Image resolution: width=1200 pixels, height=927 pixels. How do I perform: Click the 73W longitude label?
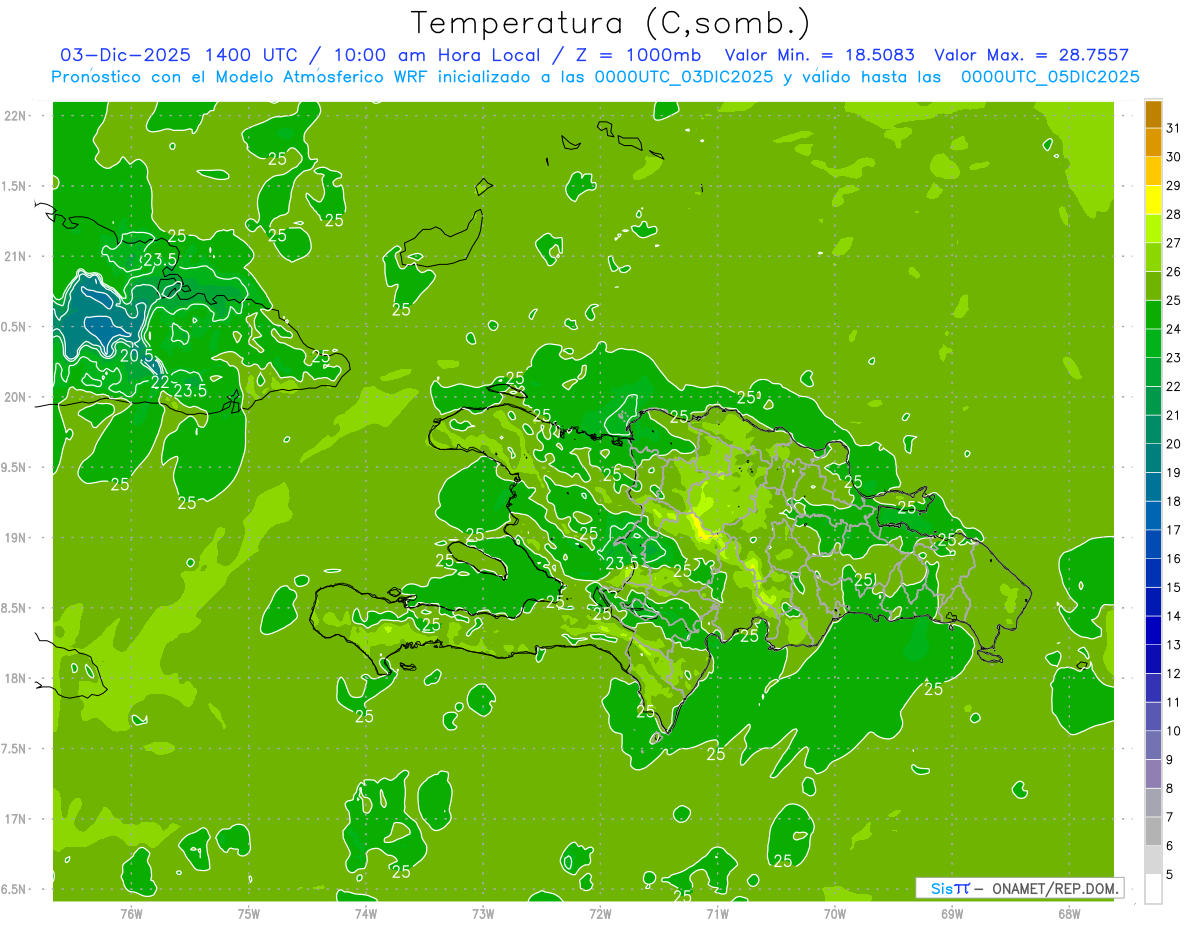[483, 913]
